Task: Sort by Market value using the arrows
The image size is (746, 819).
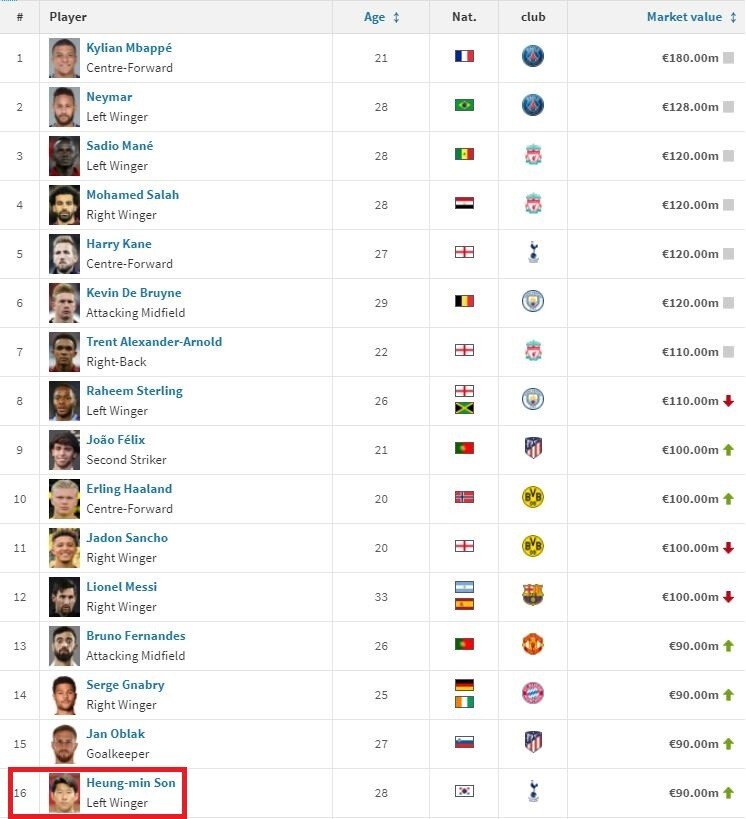Action: pyautogui.click(x=733, y=17)
